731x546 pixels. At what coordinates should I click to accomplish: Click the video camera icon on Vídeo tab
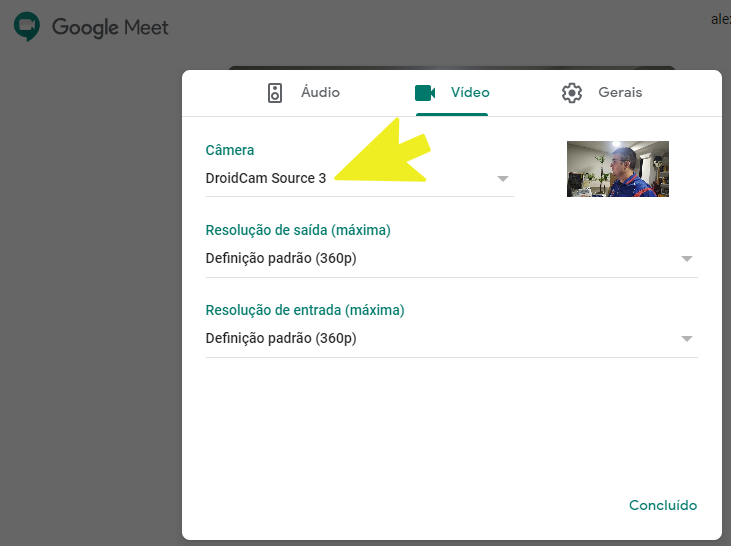(x=425, y=93)
